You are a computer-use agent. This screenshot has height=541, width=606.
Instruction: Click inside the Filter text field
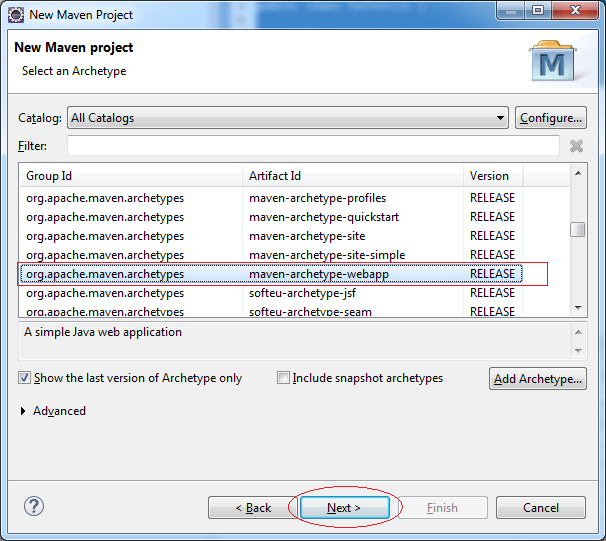[x=313, y=146]
